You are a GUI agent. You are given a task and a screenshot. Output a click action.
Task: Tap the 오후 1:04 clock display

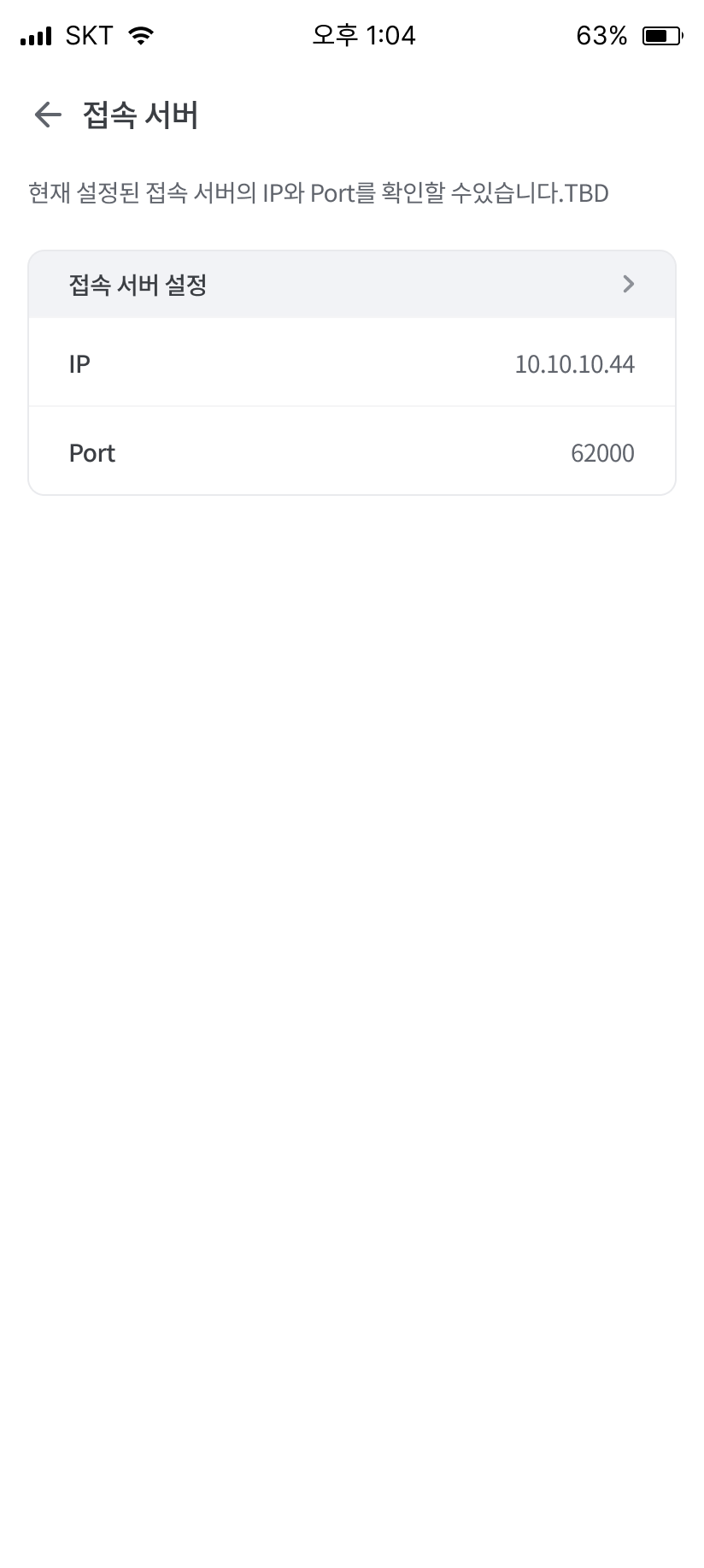tap(364, 36)
